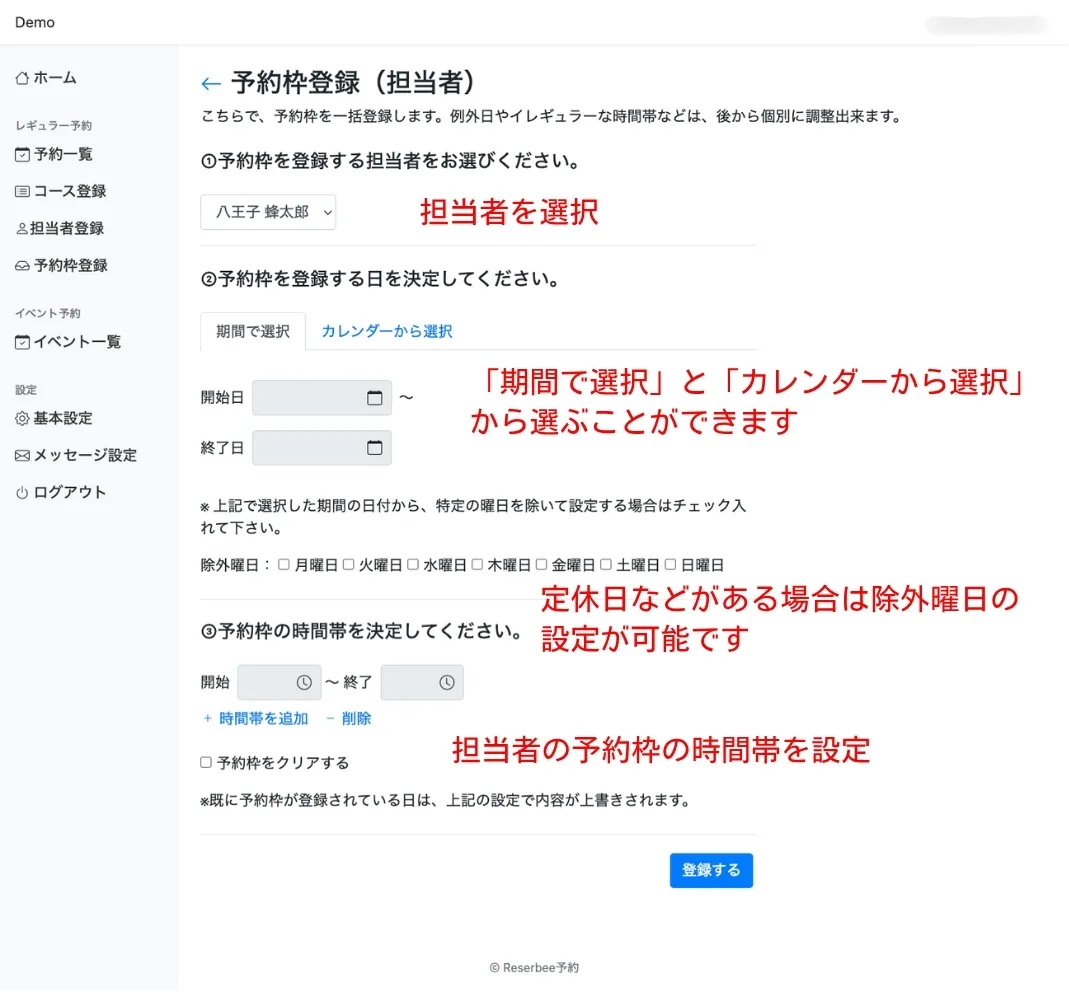Expand the 八王子 蜂太郎 staff dropdown
This screenshot has height=992, width=1069.
point(268,212)
